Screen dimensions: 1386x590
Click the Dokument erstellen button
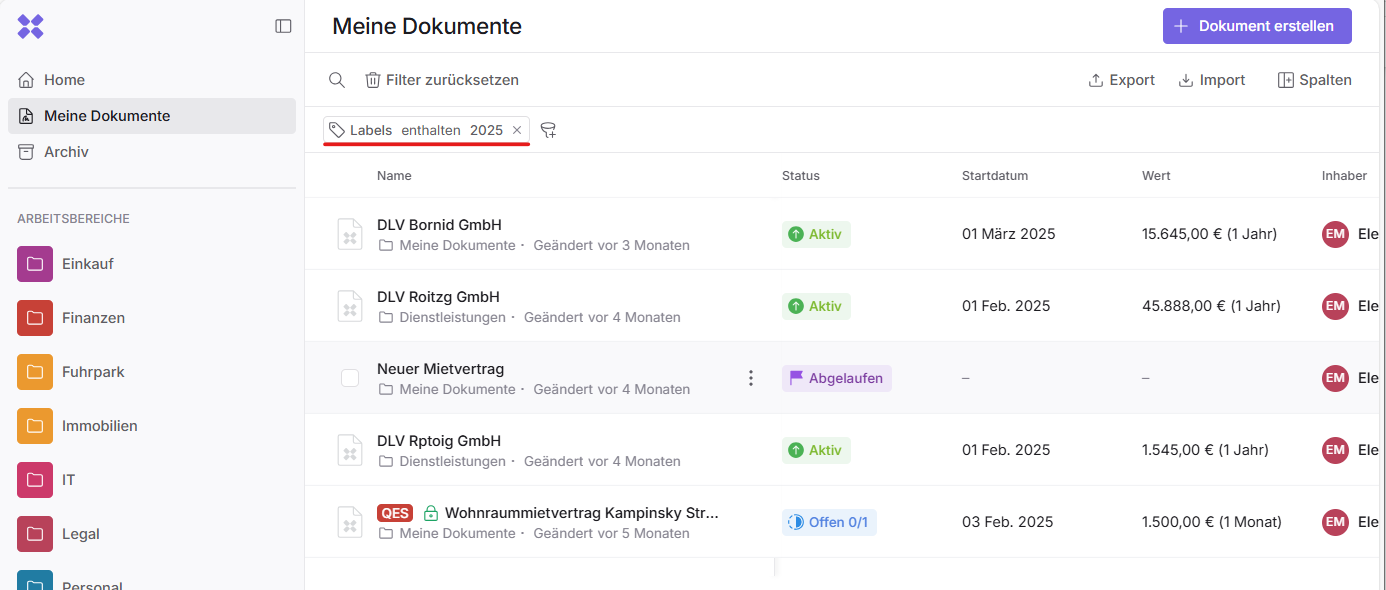[x=1256, y=26]
